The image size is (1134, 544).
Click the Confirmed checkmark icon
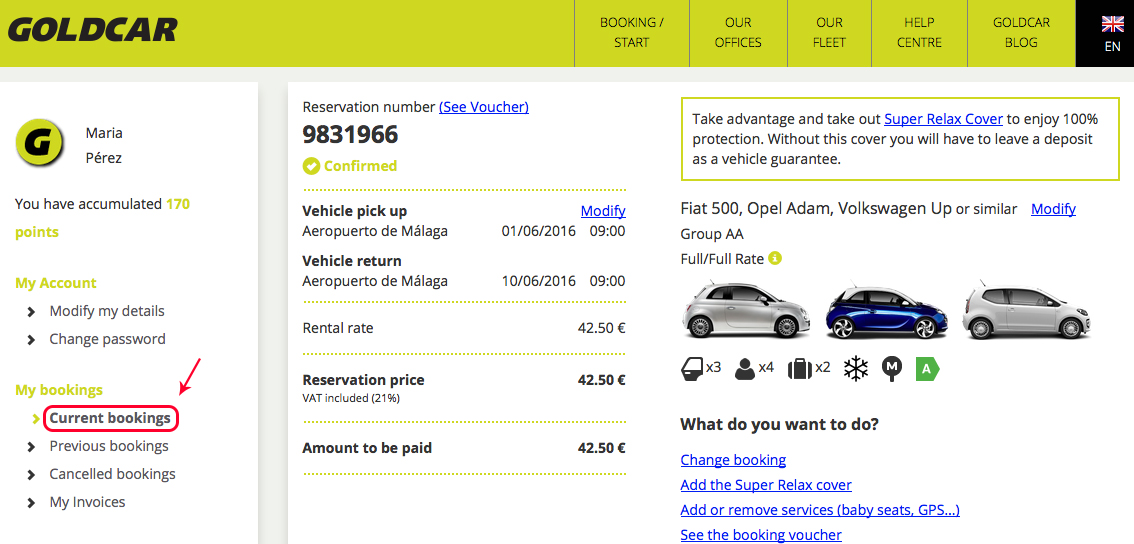click(311, 166)
